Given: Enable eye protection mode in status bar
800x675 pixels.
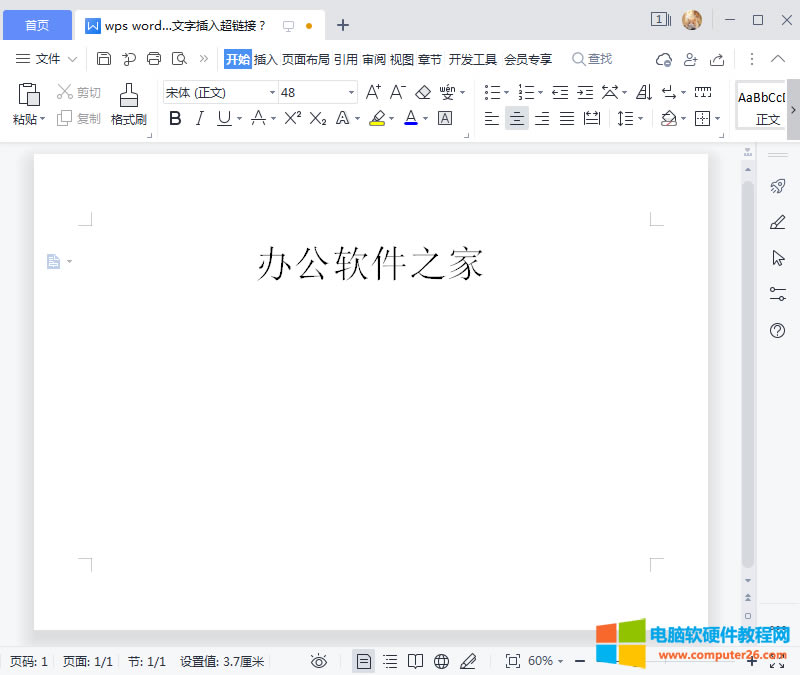Looking at the screenshot, I should click(x=319, y=661).
